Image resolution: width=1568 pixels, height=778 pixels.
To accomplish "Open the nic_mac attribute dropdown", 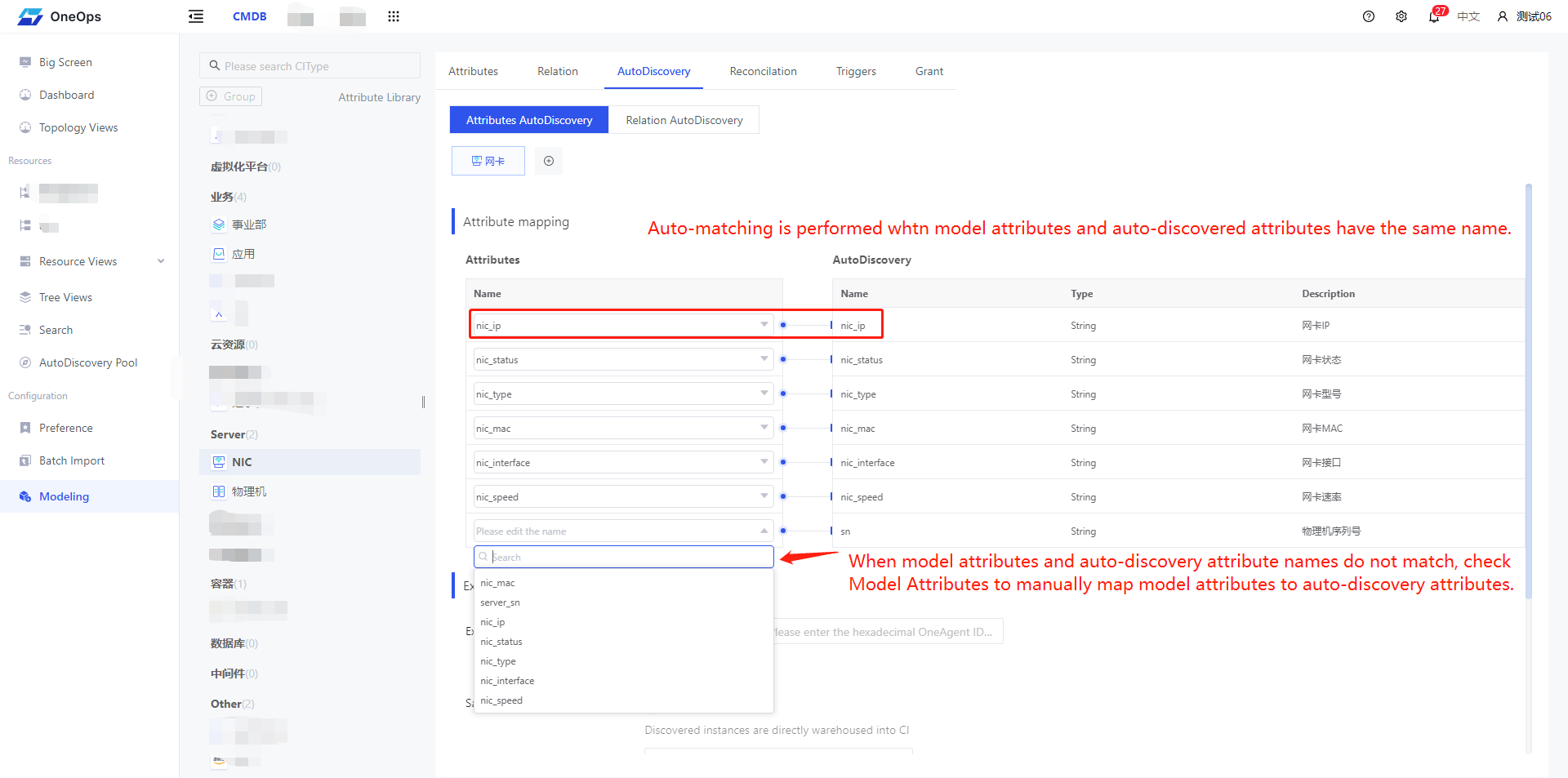I will click(623, 428).
